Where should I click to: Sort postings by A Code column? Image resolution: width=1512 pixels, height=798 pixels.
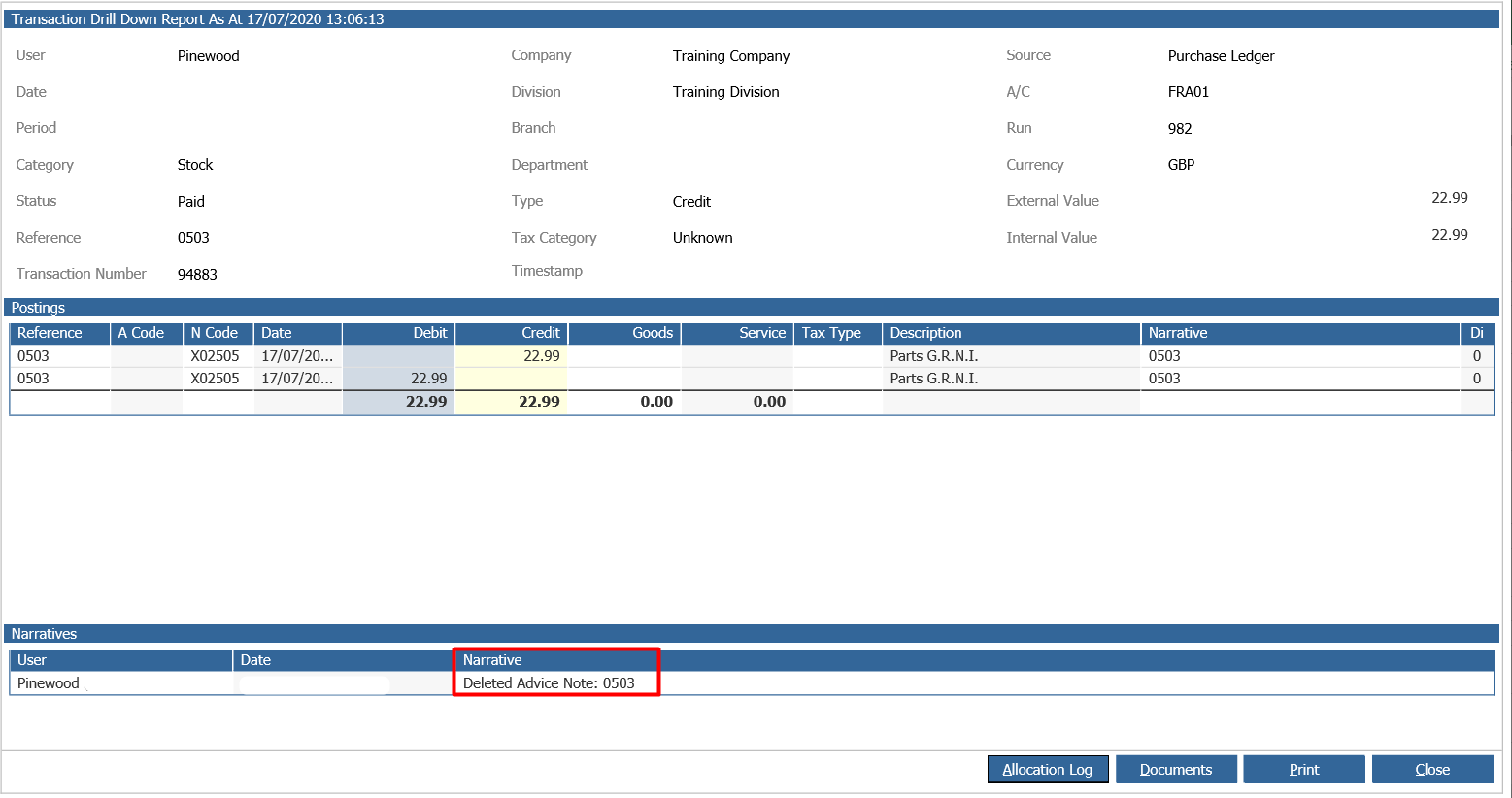[145, 333]
